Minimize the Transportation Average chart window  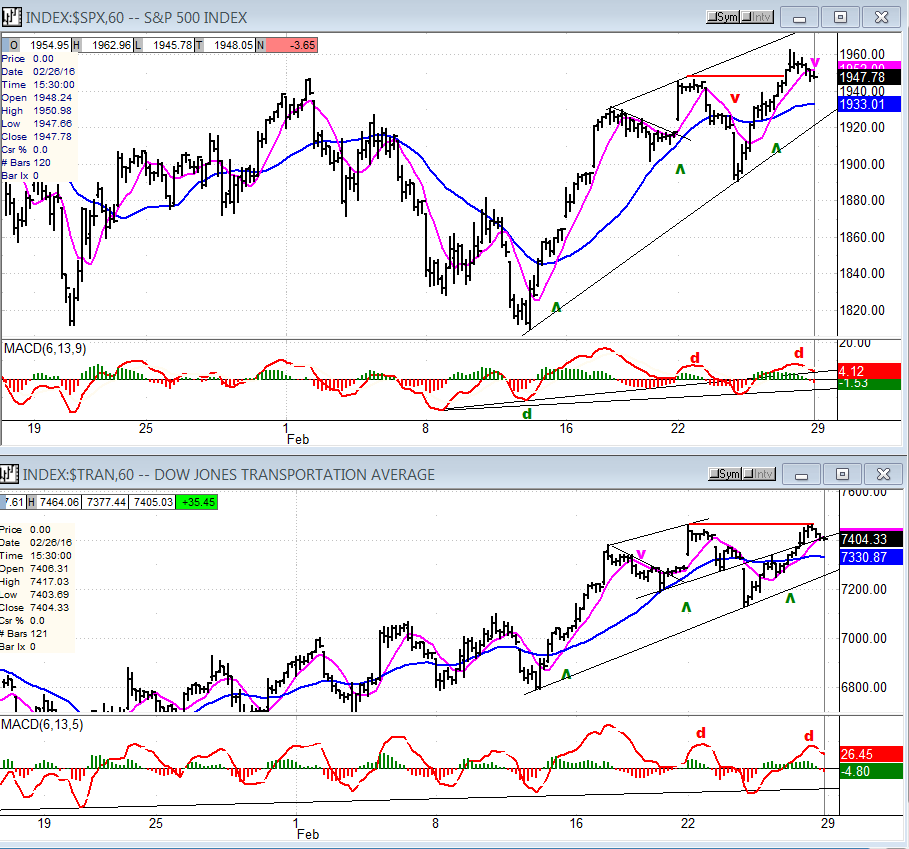tap(801, 474)
